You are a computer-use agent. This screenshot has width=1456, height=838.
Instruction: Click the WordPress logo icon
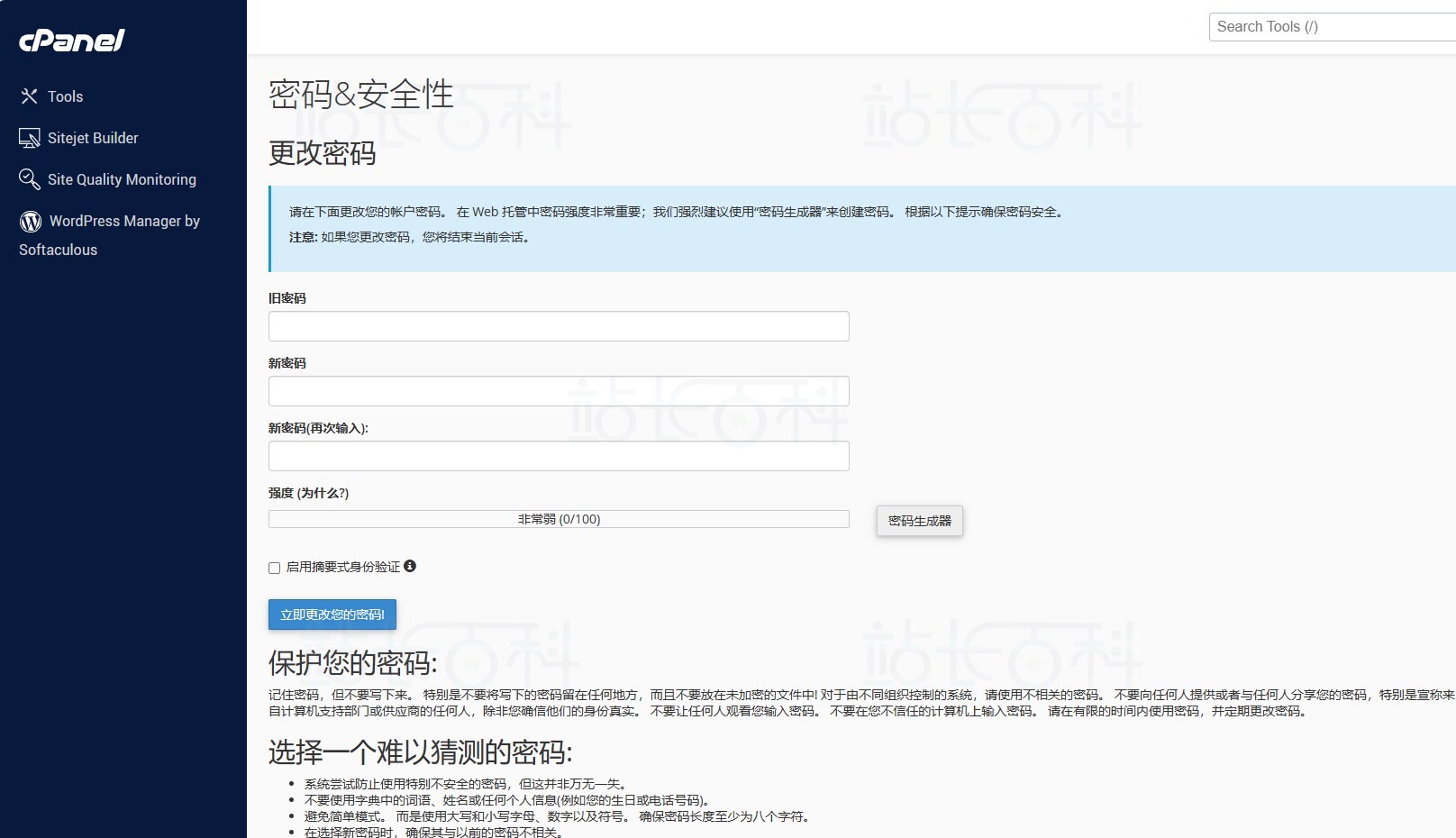(x=31, y=222)
